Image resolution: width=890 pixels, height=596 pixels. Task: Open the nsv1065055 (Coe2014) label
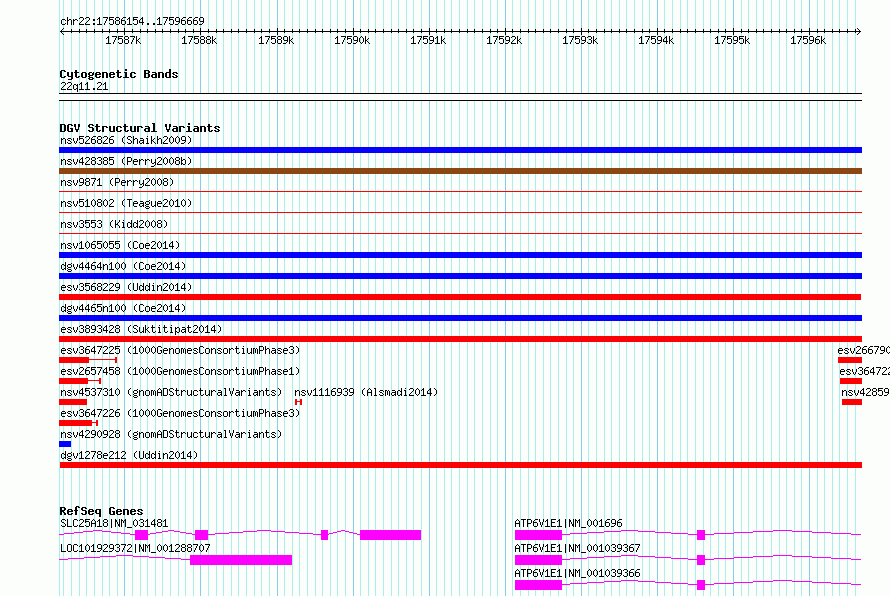point(120,245)
